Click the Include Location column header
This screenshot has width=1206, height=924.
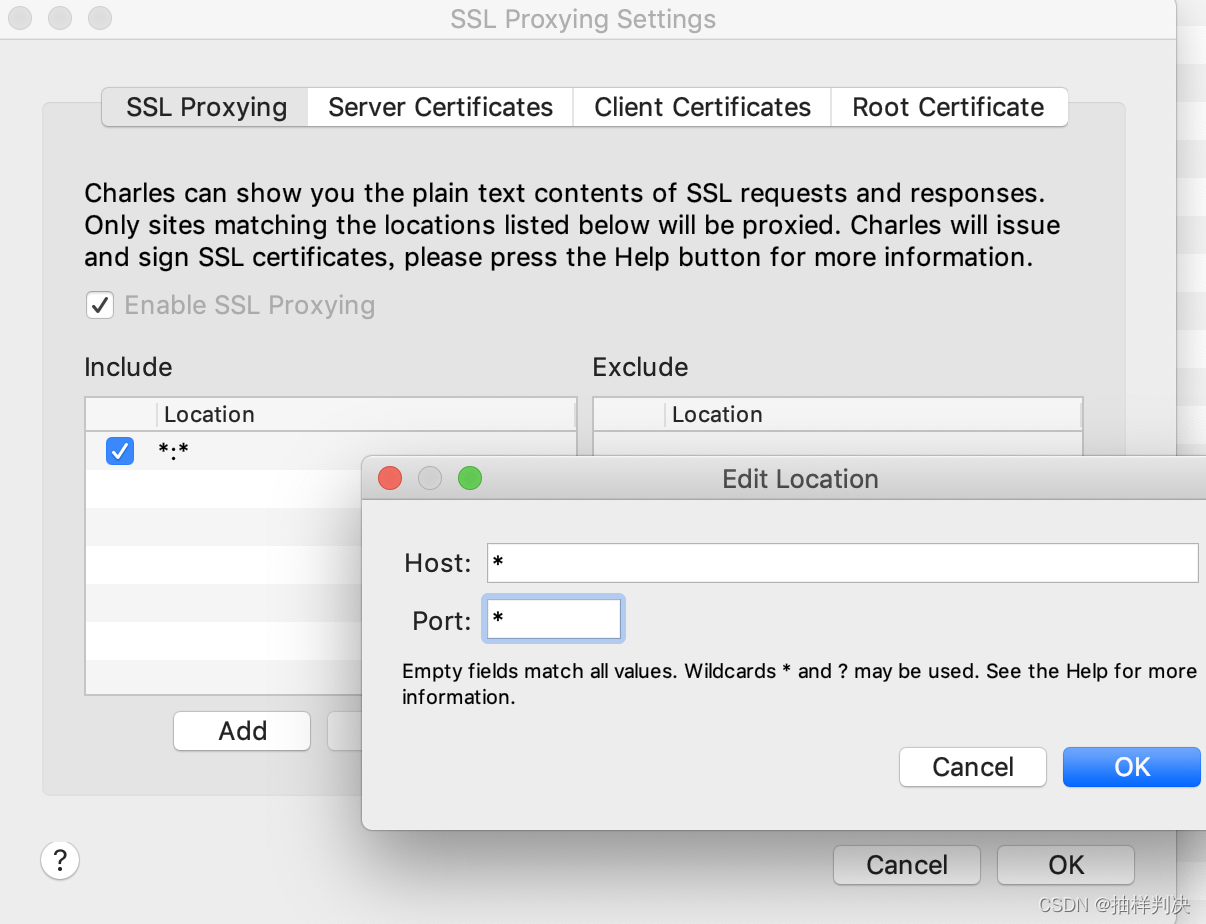pos(366,414)
